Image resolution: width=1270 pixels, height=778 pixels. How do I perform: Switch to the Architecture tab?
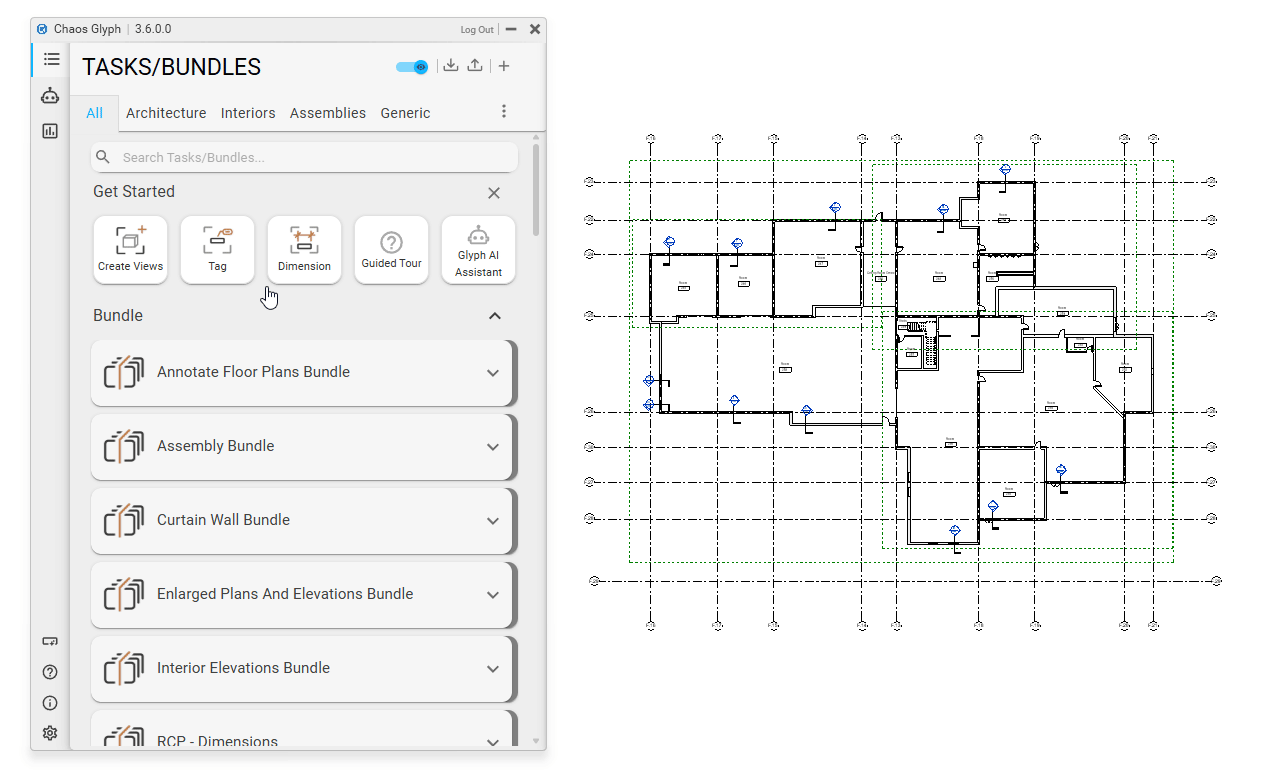pos(166,113)
